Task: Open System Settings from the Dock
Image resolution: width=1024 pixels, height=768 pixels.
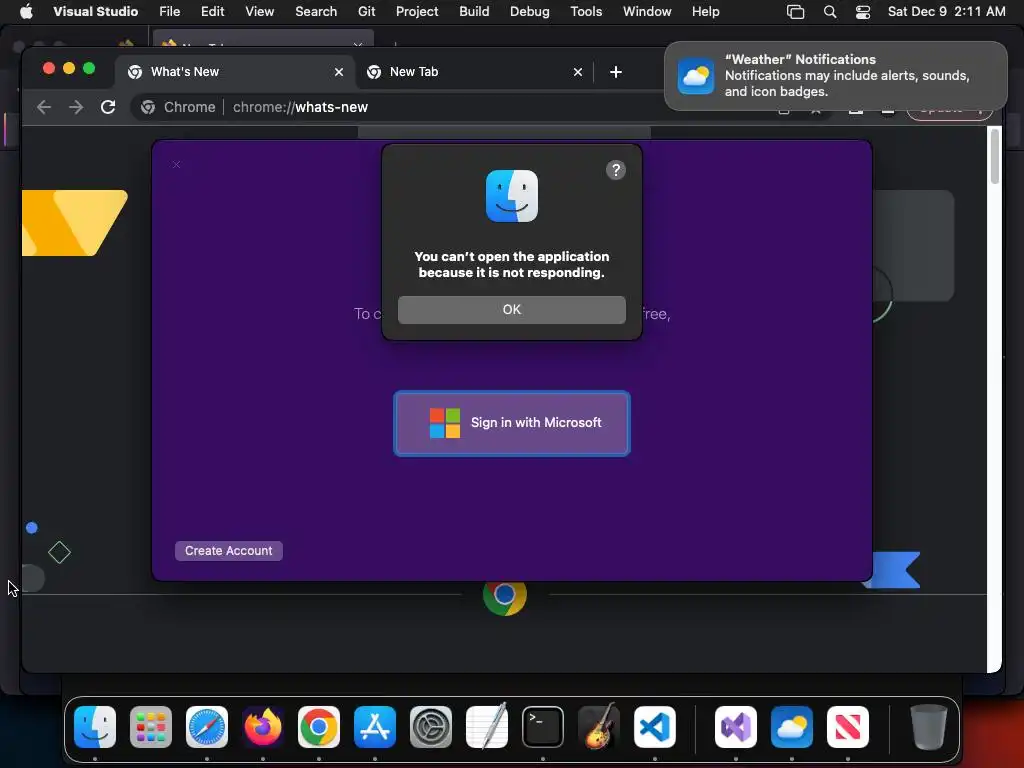Action: 431,727
